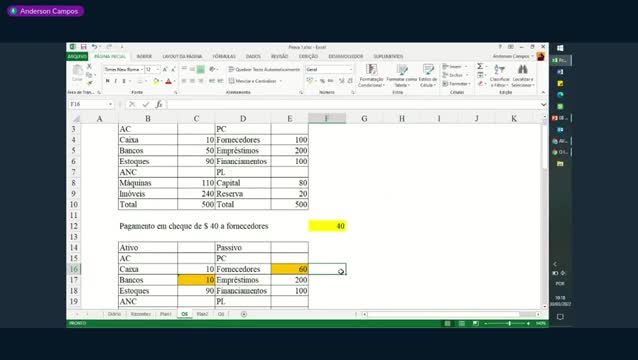This screenshot has width=638, height=360.
Task: Click the Save icon in quick access toolbar
Action: (x=83, y=47)
